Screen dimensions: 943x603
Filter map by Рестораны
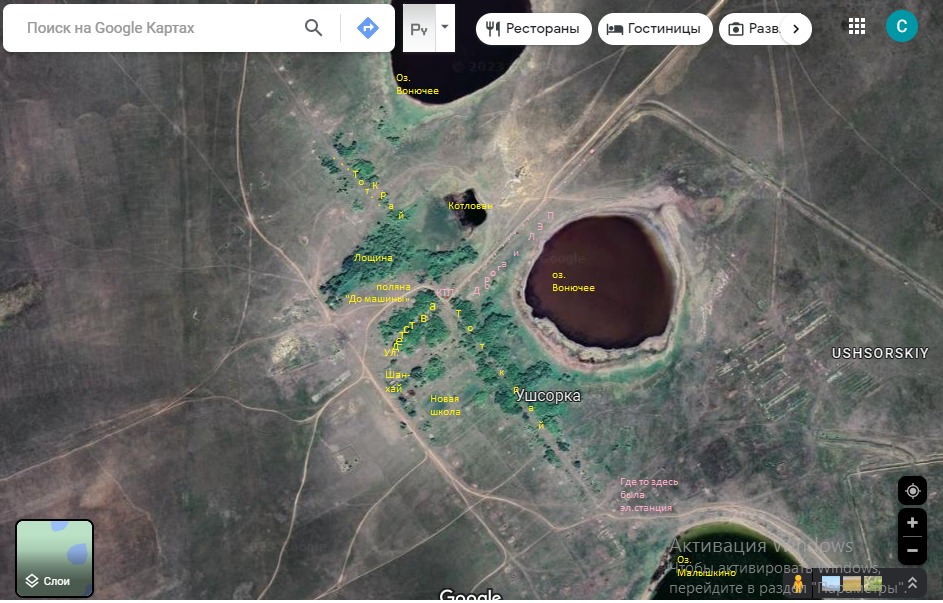(x=533, y=29)
